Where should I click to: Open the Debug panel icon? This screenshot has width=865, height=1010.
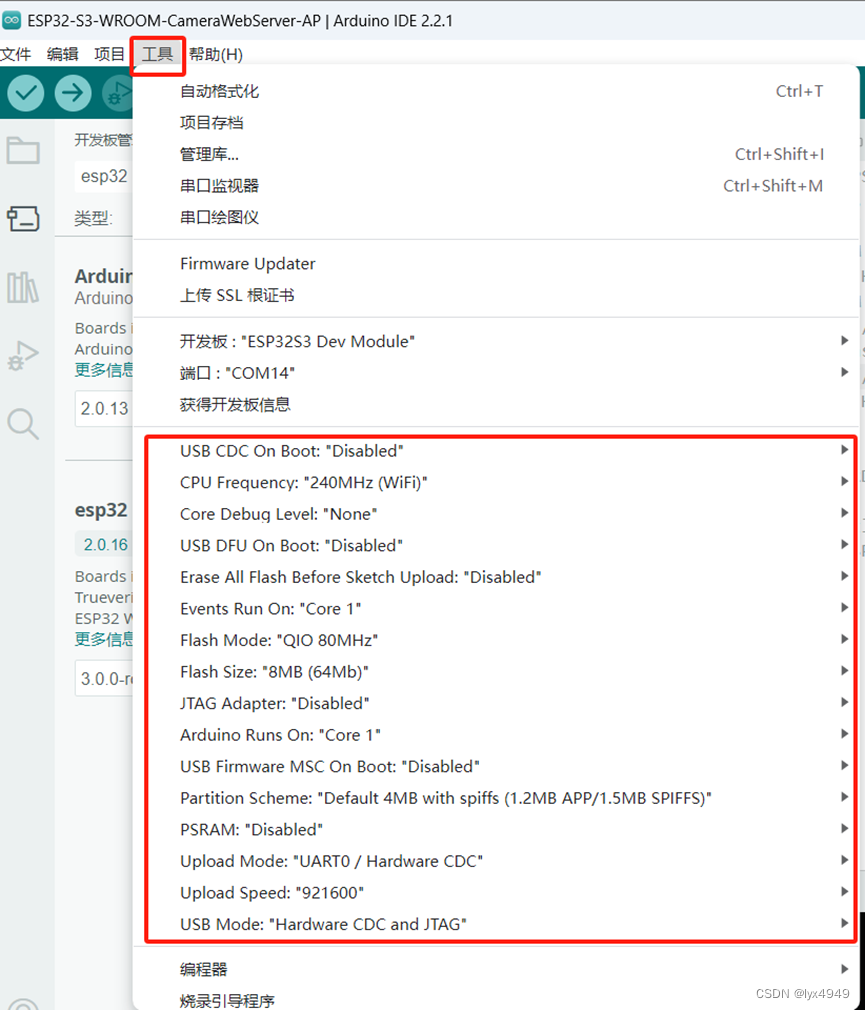(23, 355)
